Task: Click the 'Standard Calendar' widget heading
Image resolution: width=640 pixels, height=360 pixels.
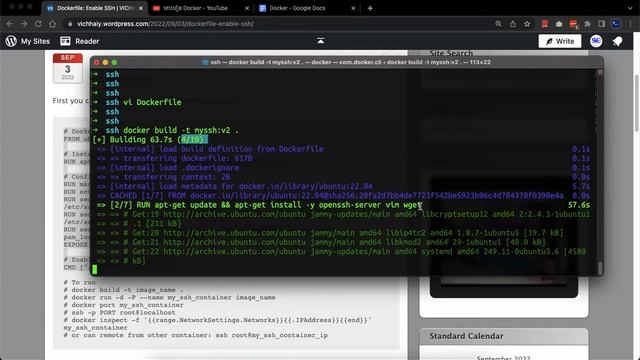Action: 466,336
